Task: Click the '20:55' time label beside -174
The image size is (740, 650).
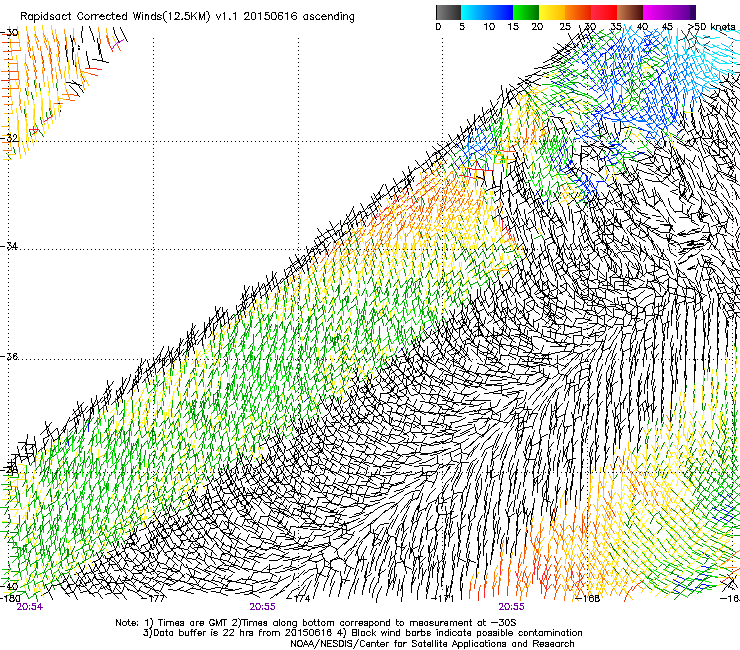Action: [x=262, y=607]
